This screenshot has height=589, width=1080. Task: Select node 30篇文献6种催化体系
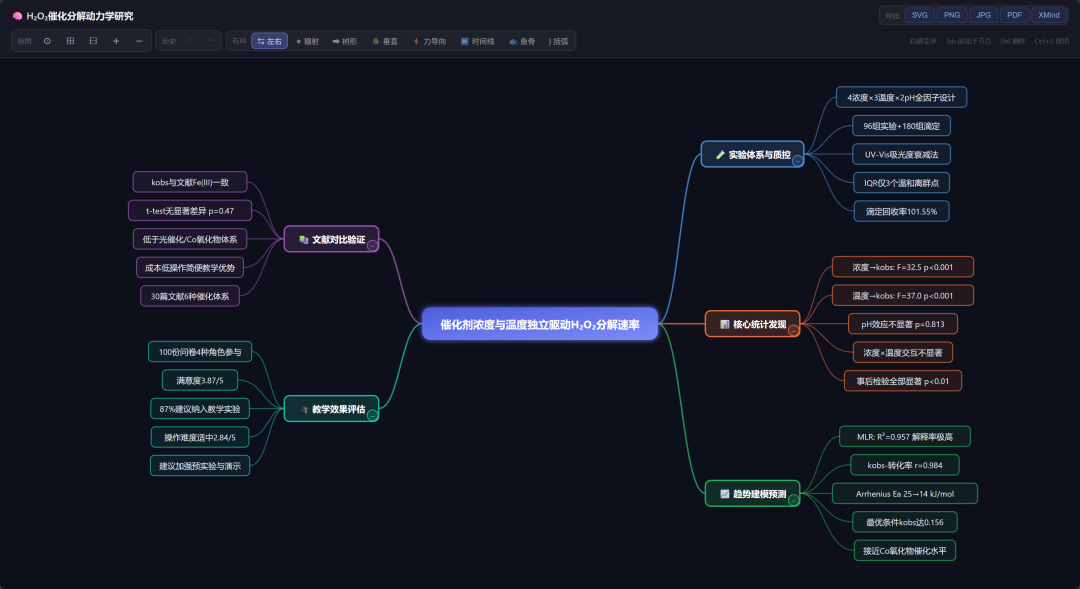tap(190, 296)
